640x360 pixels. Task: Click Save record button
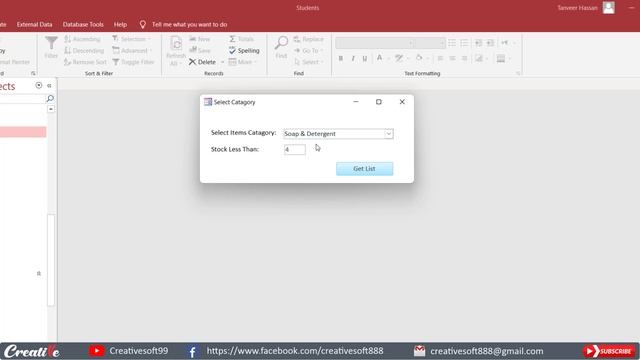[x=200, y=51]
